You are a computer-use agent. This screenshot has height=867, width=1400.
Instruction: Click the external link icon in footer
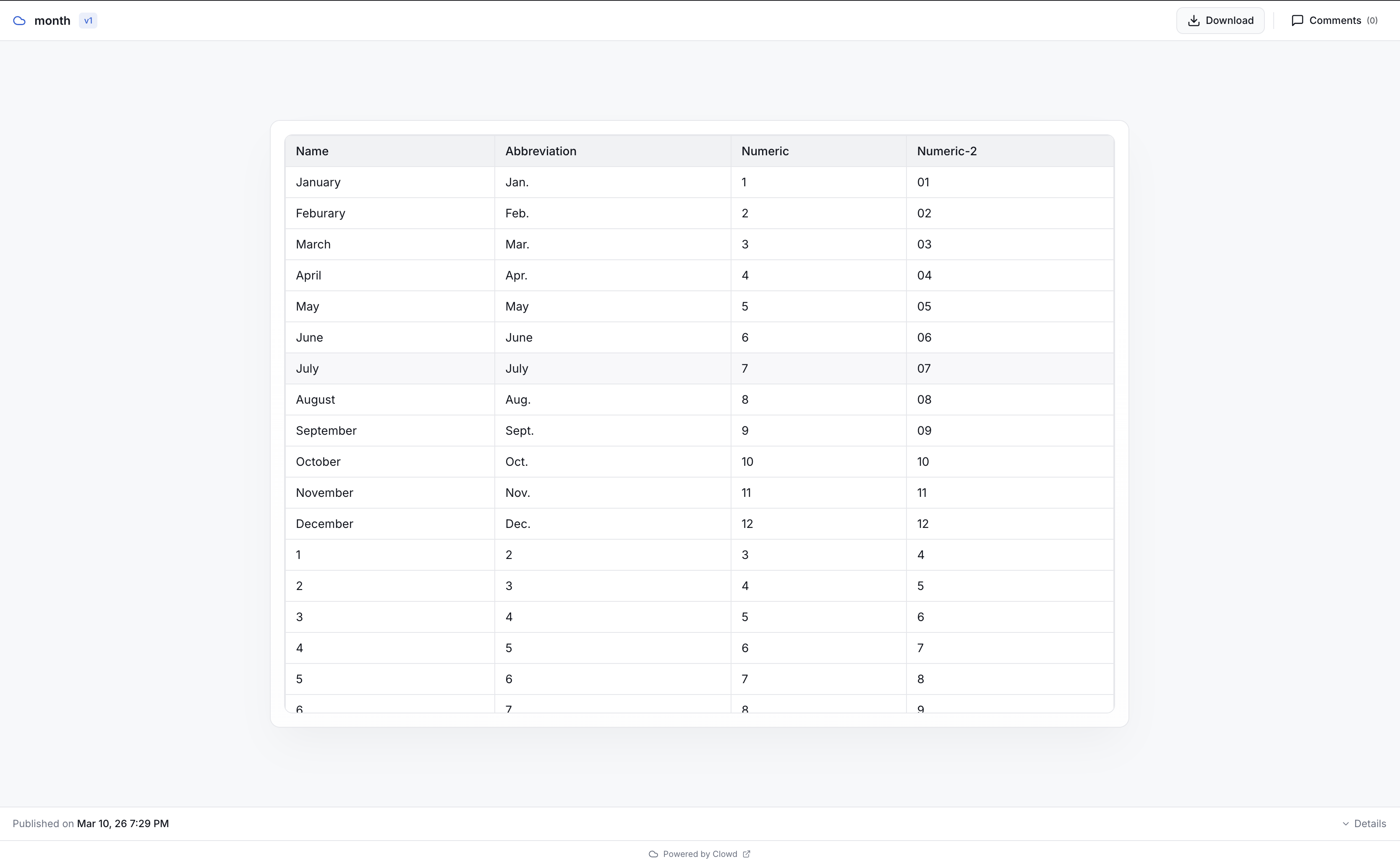click(747, 854)
